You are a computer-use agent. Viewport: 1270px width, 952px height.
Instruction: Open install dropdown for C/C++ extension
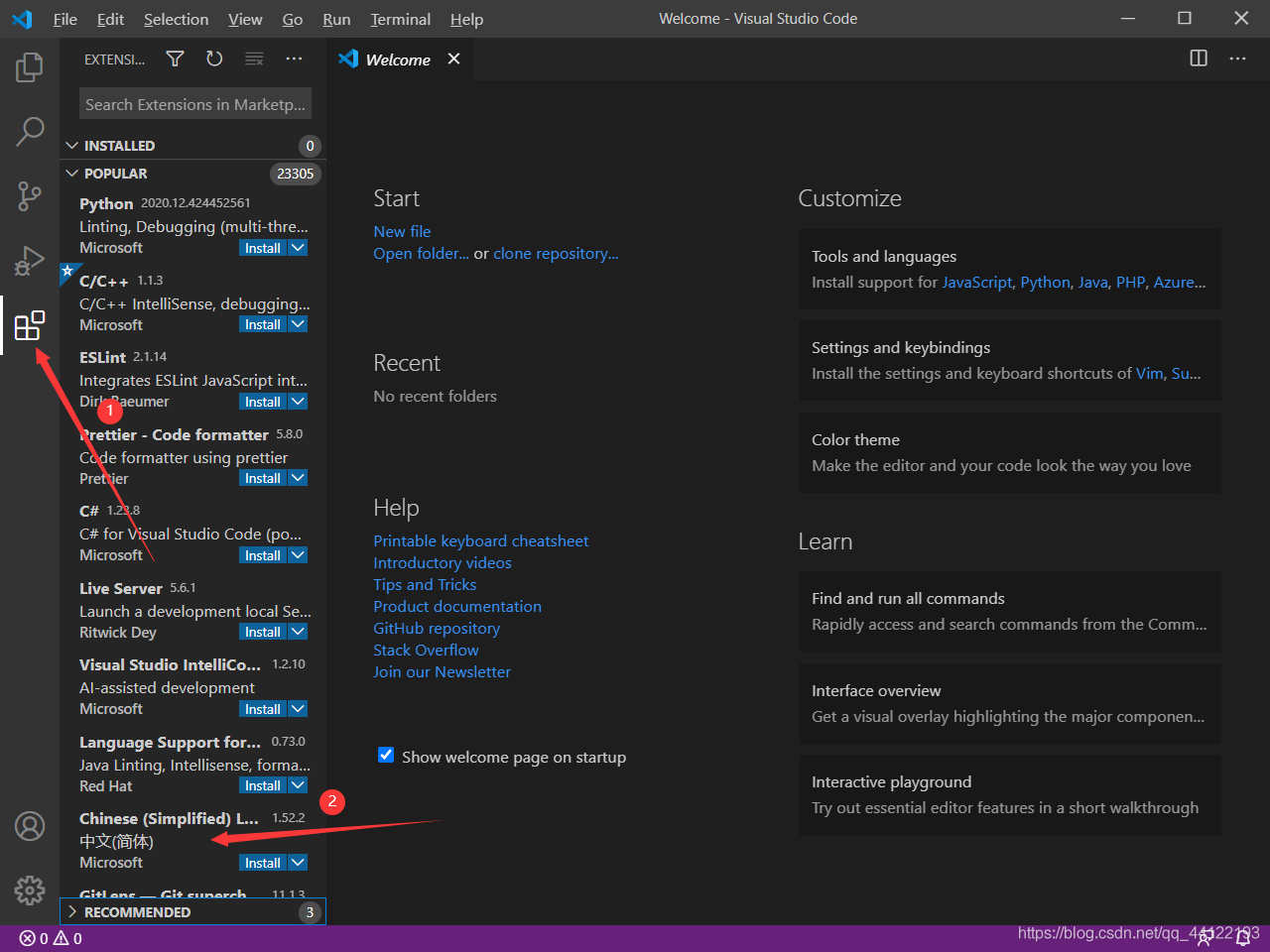click(x=298, y=324)
